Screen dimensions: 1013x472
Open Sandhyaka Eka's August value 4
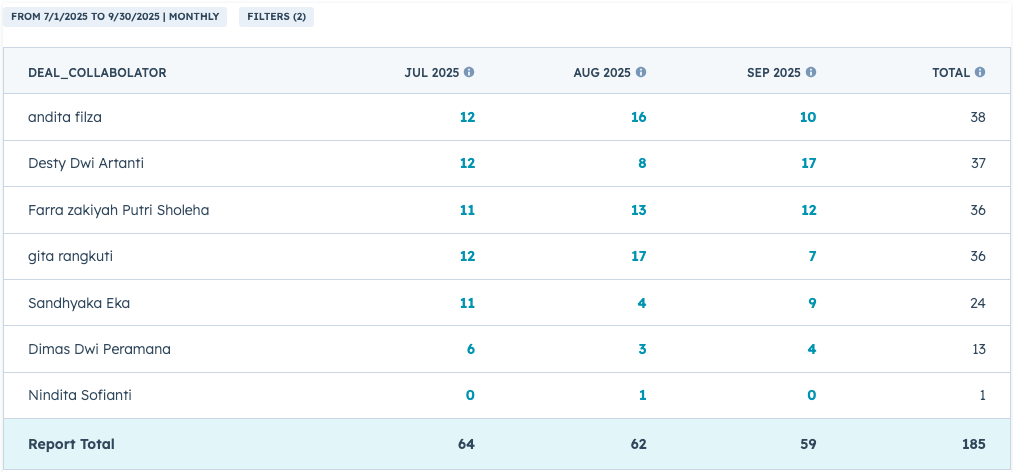[x=642, y=303]
